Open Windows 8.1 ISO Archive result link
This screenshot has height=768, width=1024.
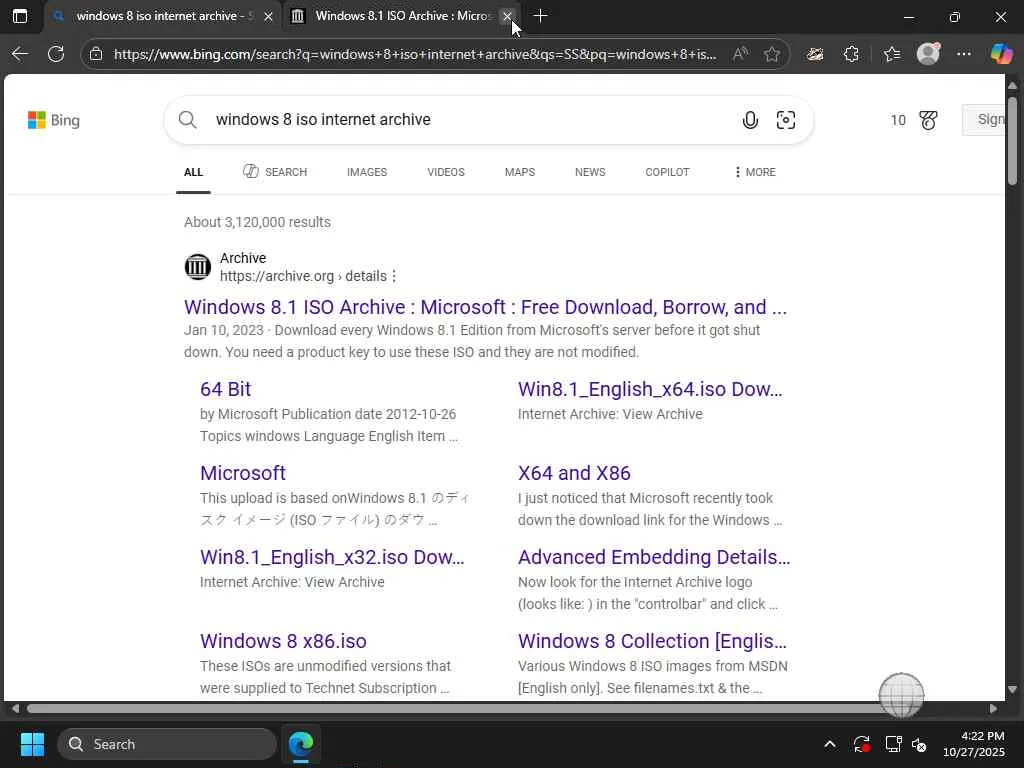pos(485,307)
